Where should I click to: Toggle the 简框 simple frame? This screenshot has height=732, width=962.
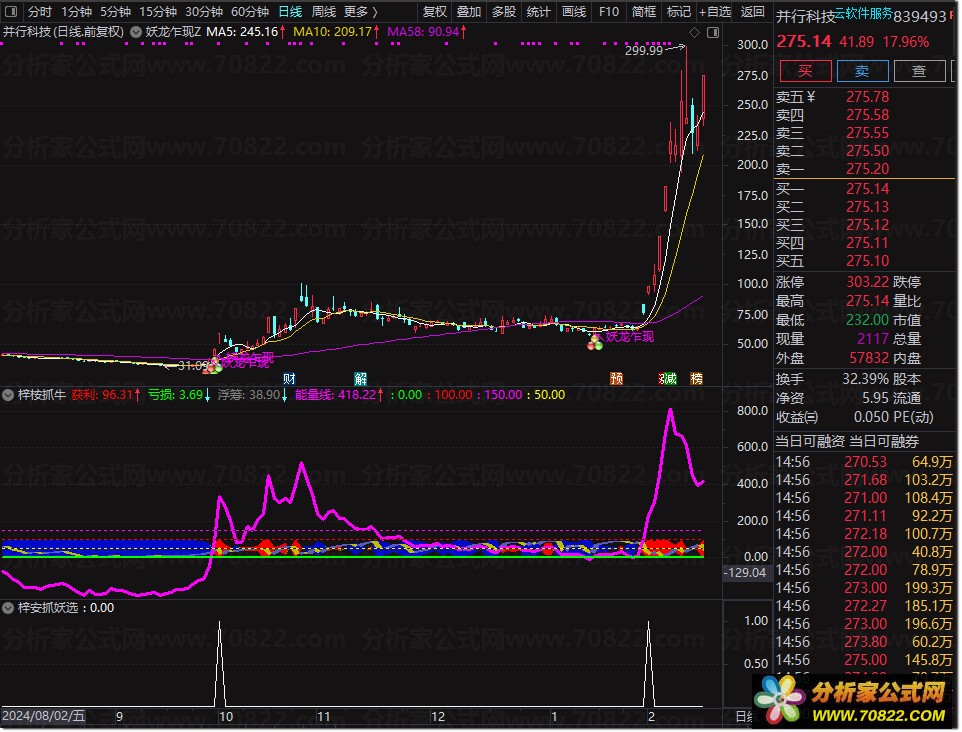[644, 11]
